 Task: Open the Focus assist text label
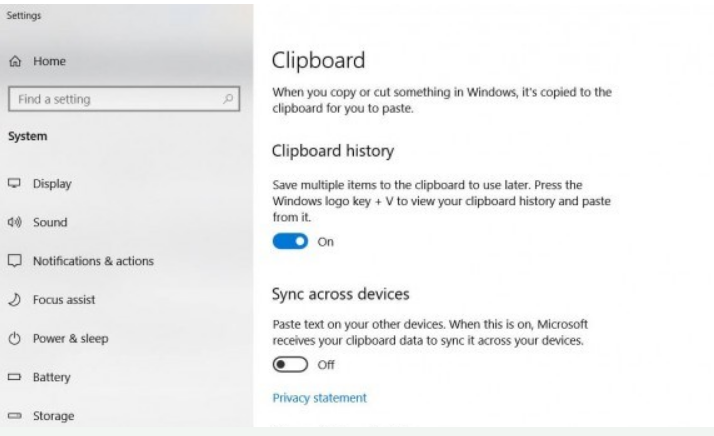click(x=65, y=299)
